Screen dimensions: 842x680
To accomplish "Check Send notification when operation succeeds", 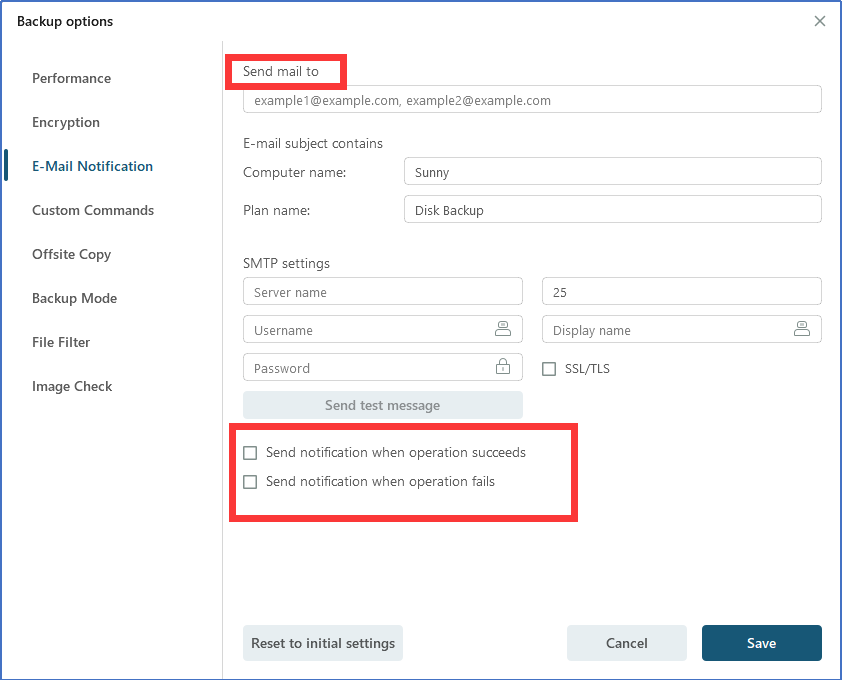I will point(251,453).
